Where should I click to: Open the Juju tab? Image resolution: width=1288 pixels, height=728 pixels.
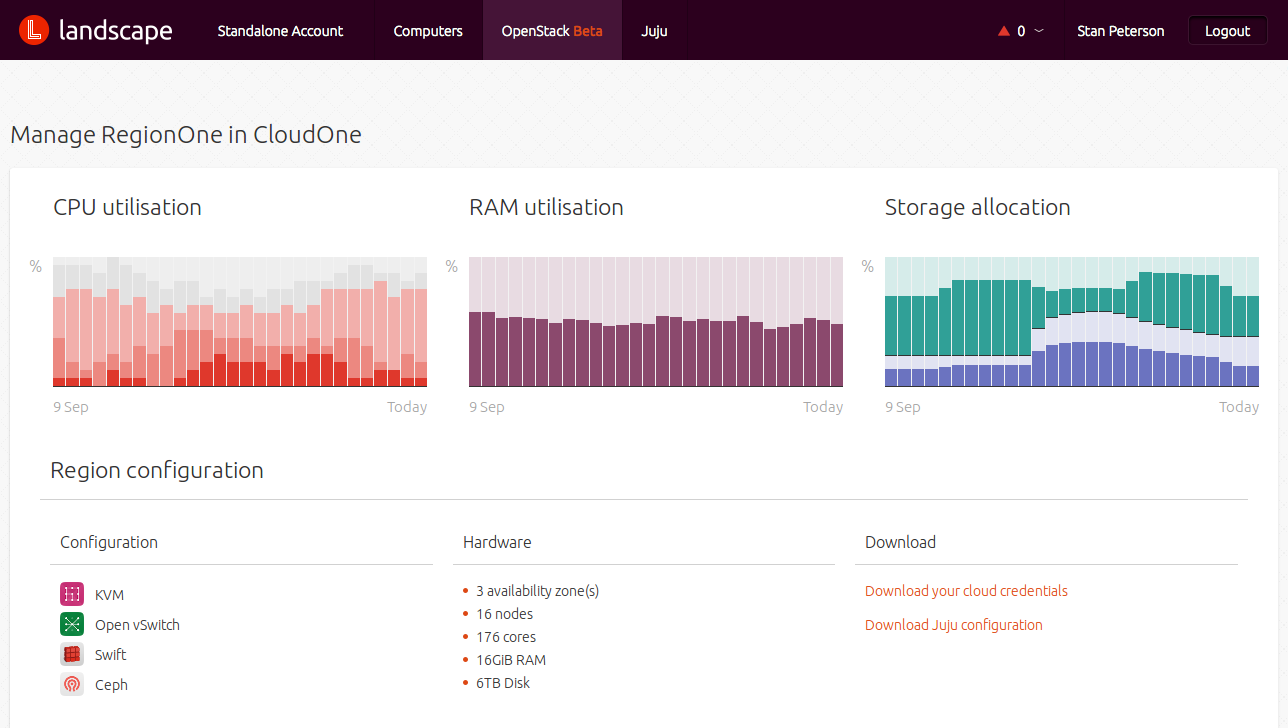[654, 30]
